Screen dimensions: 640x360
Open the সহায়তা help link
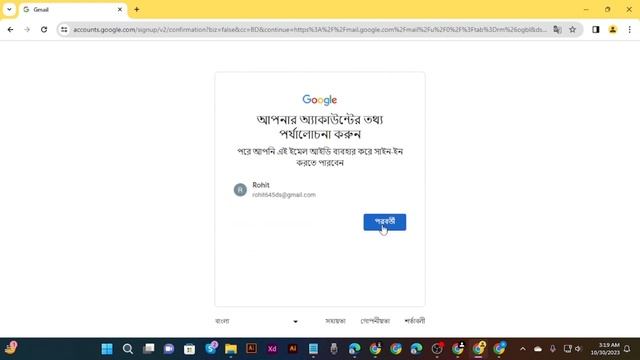coord(335,321)
